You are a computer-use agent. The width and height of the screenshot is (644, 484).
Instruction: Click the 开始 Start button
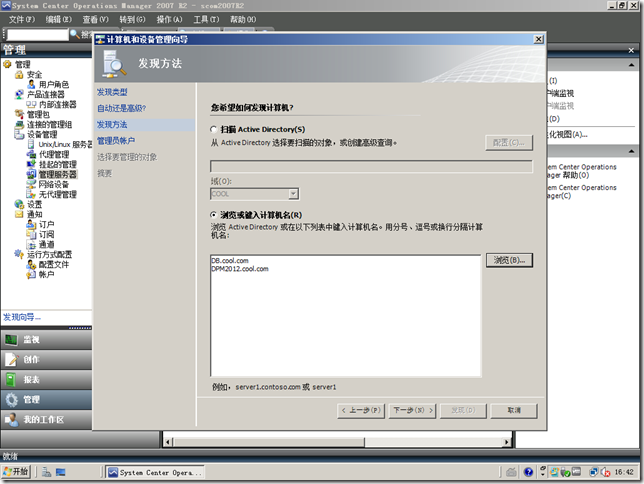(16, 472)
